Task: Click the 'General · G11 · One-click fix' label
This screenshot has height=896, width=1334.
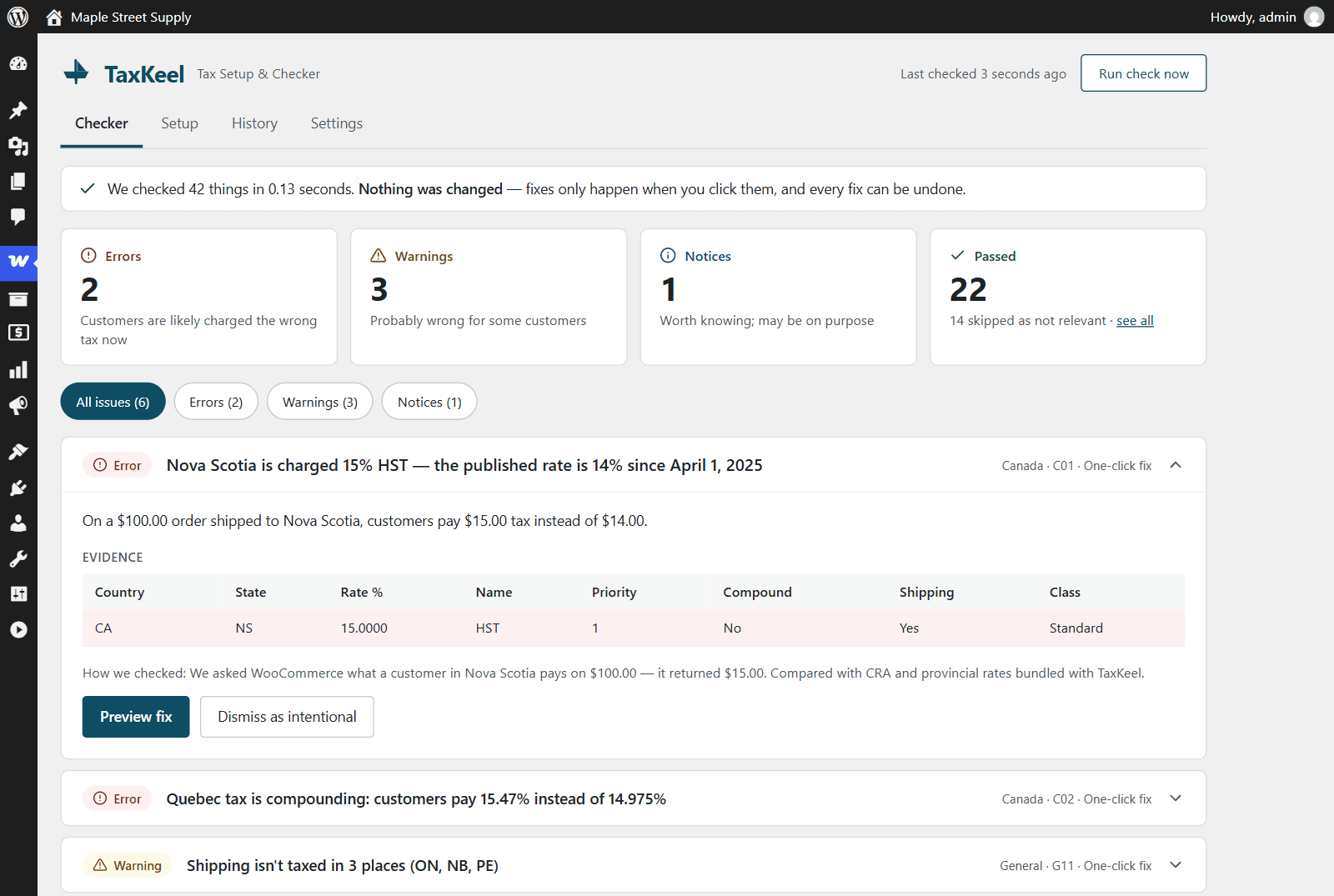Action: 1076,866
